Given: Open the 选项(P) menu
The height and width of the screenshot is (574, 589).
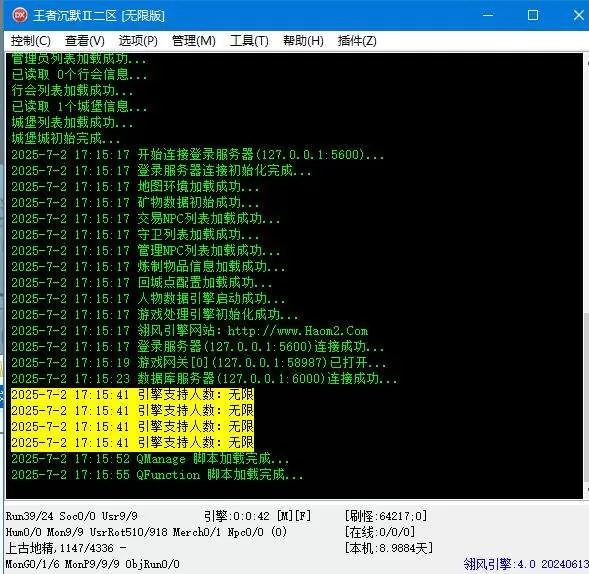Looking at the screenshot, I should pos(138,41).
